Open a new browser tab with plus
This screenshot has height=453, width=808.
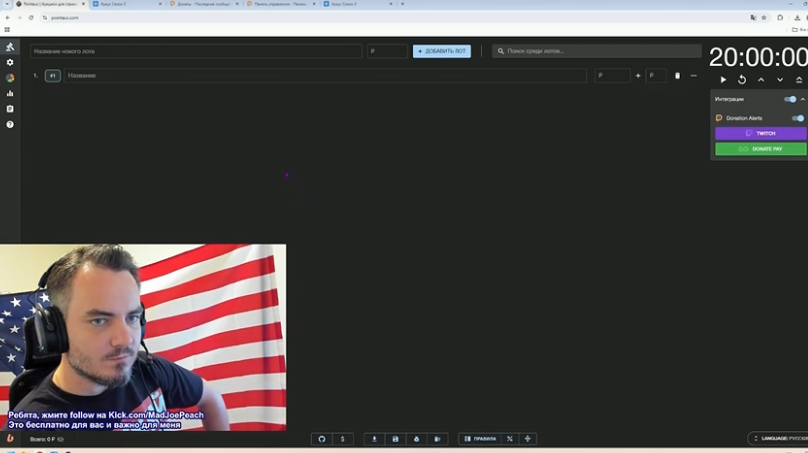point(402,4)
